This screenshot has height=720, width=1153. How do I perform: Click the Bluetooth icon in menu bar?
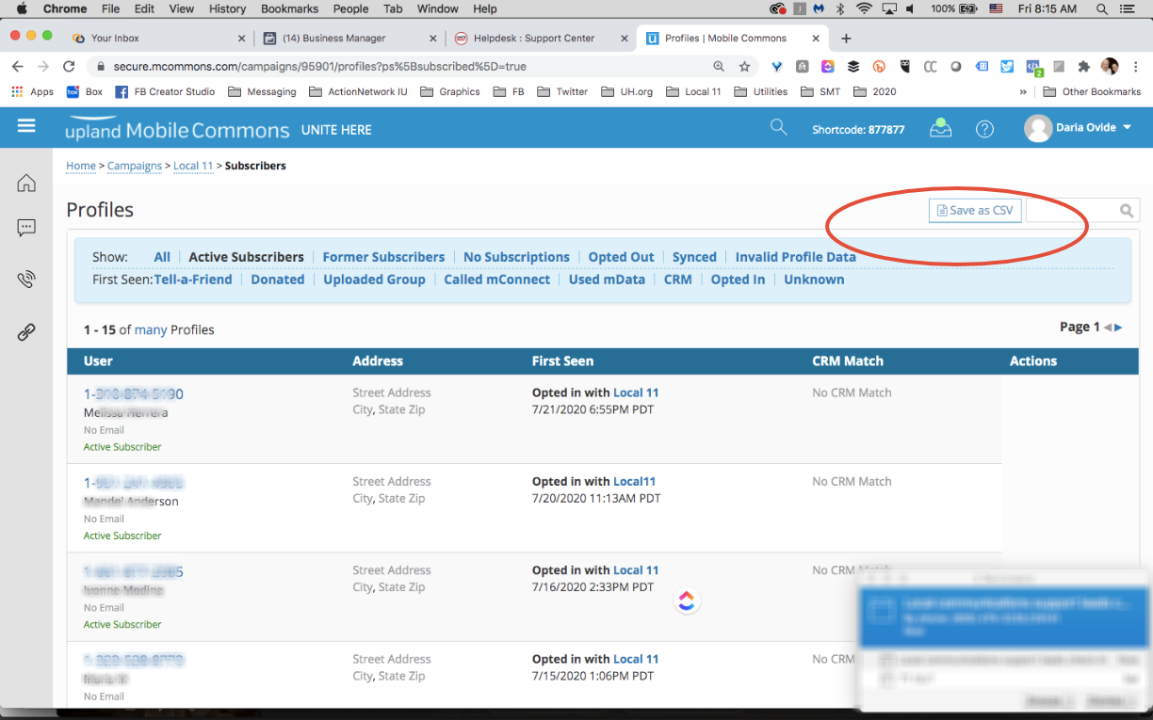coord(840,9)
